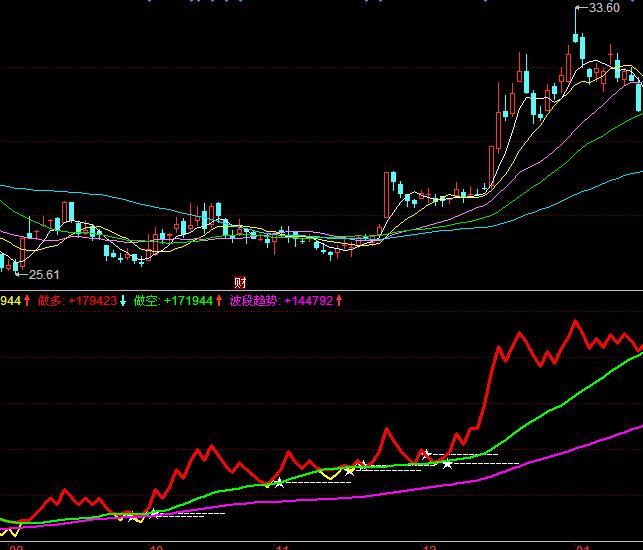Click the +144792 trend value readout
This screenshot has height=550, width=643.
click(308, 300)
